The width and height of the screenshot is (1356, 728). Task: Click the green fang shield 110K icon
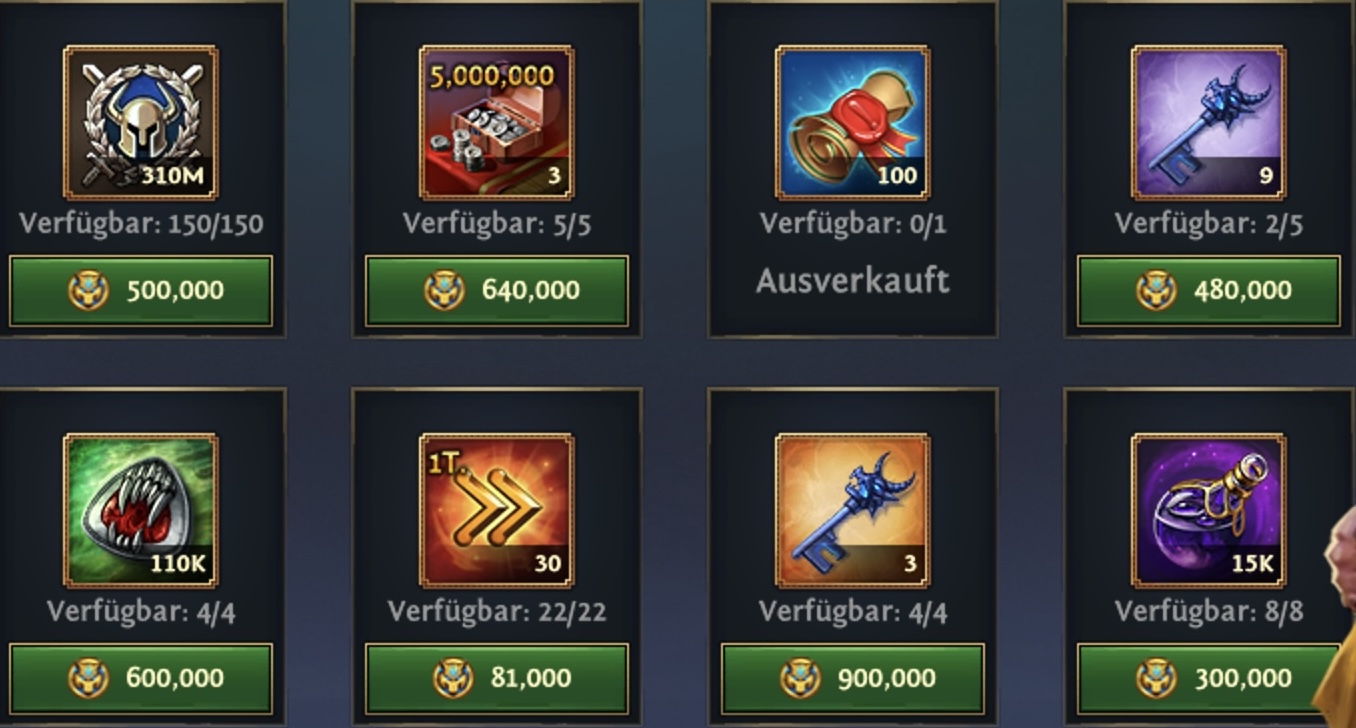pos(141,510)
